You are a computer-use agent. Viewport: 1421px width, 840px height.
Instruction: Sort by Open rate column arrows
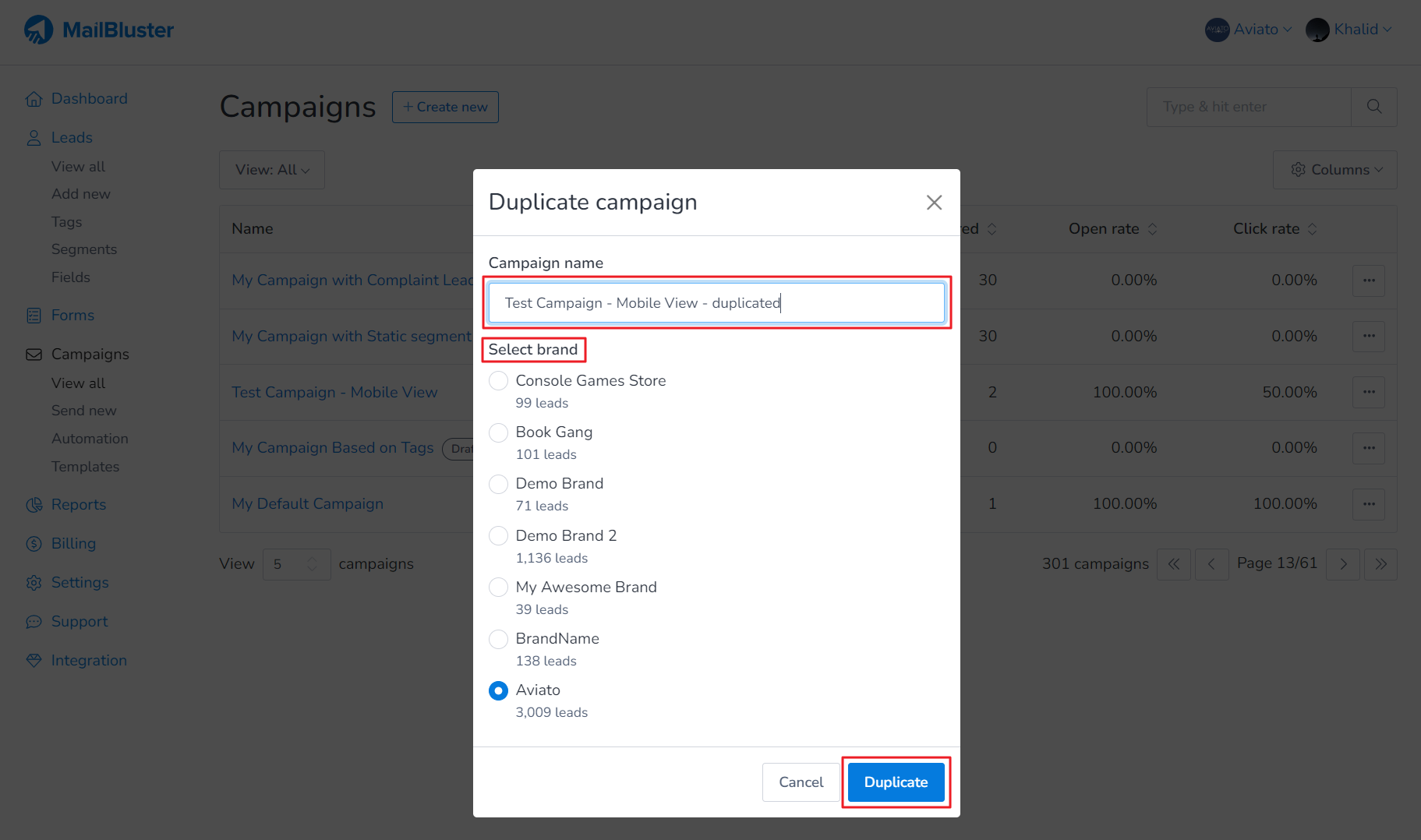(x=1153, y=229)
